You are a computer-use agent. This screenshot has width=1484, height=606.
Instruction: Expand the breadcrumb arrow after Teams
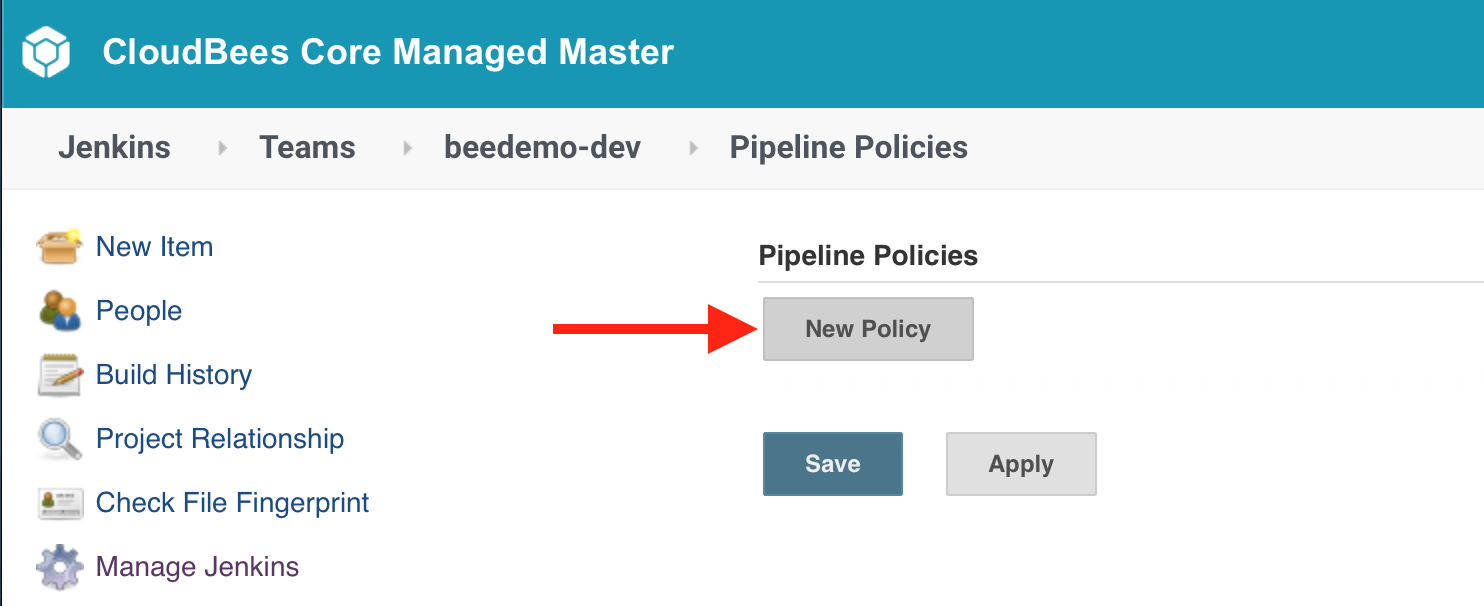pos(407,148)
